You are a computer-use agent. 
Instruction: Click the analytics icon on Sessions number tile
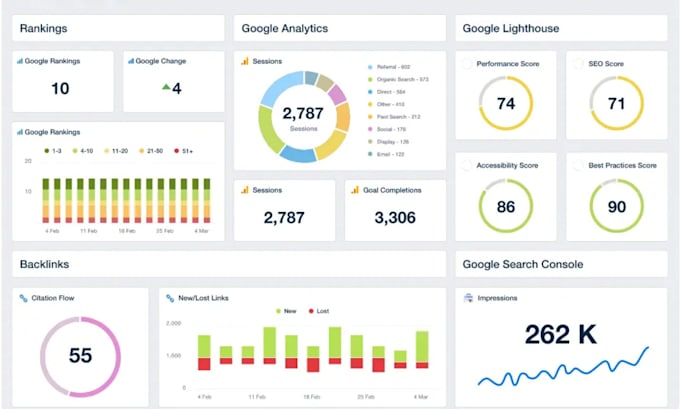coord(245,190)
